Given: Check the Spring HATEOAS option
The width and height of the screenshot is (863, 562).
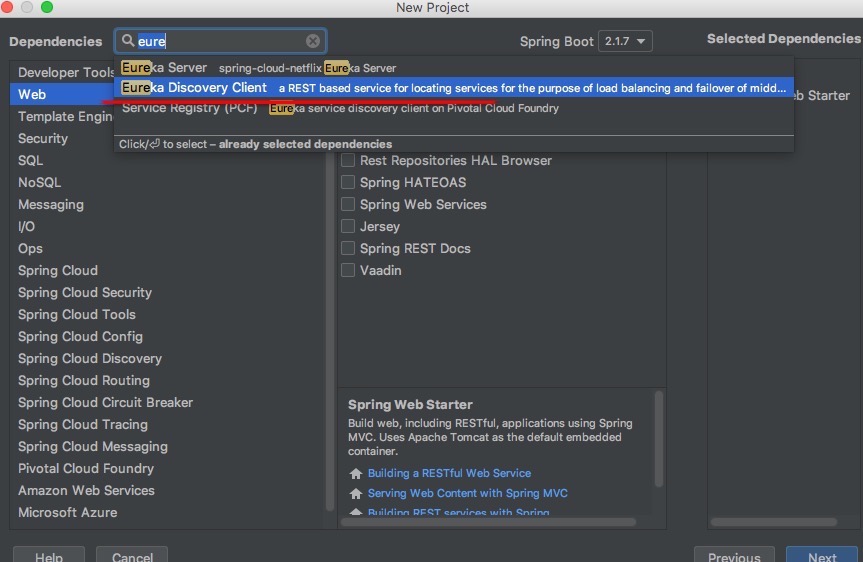Looking at the screenshot, I should point(348,183).
